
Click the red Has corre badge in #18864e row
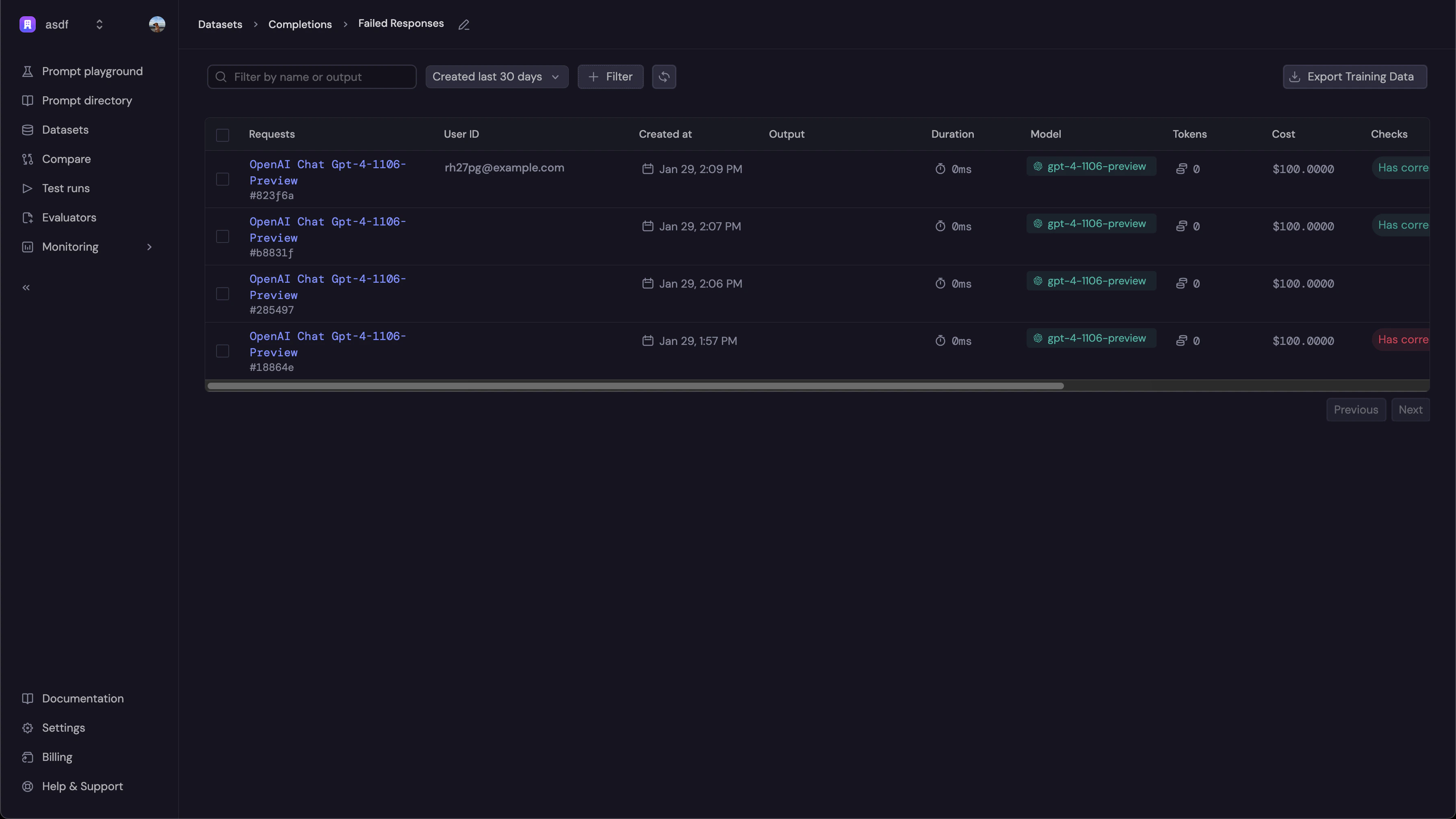(1401, 340)
